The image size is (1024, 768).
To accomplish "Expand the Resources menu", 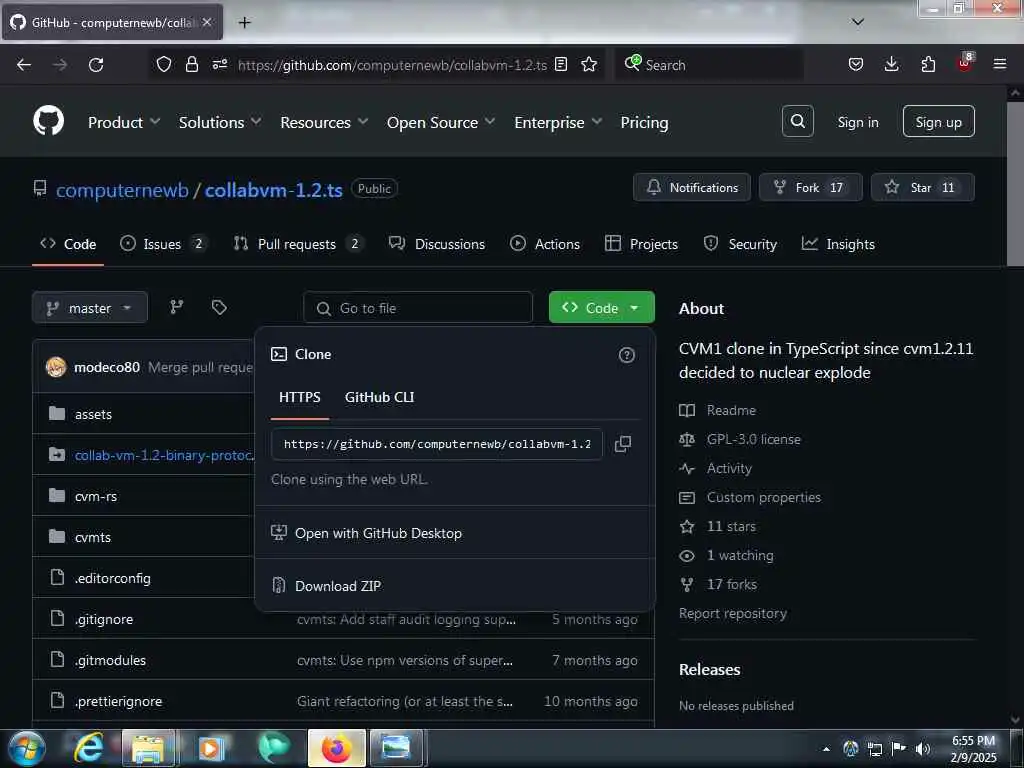I will (x=324, y=122).
